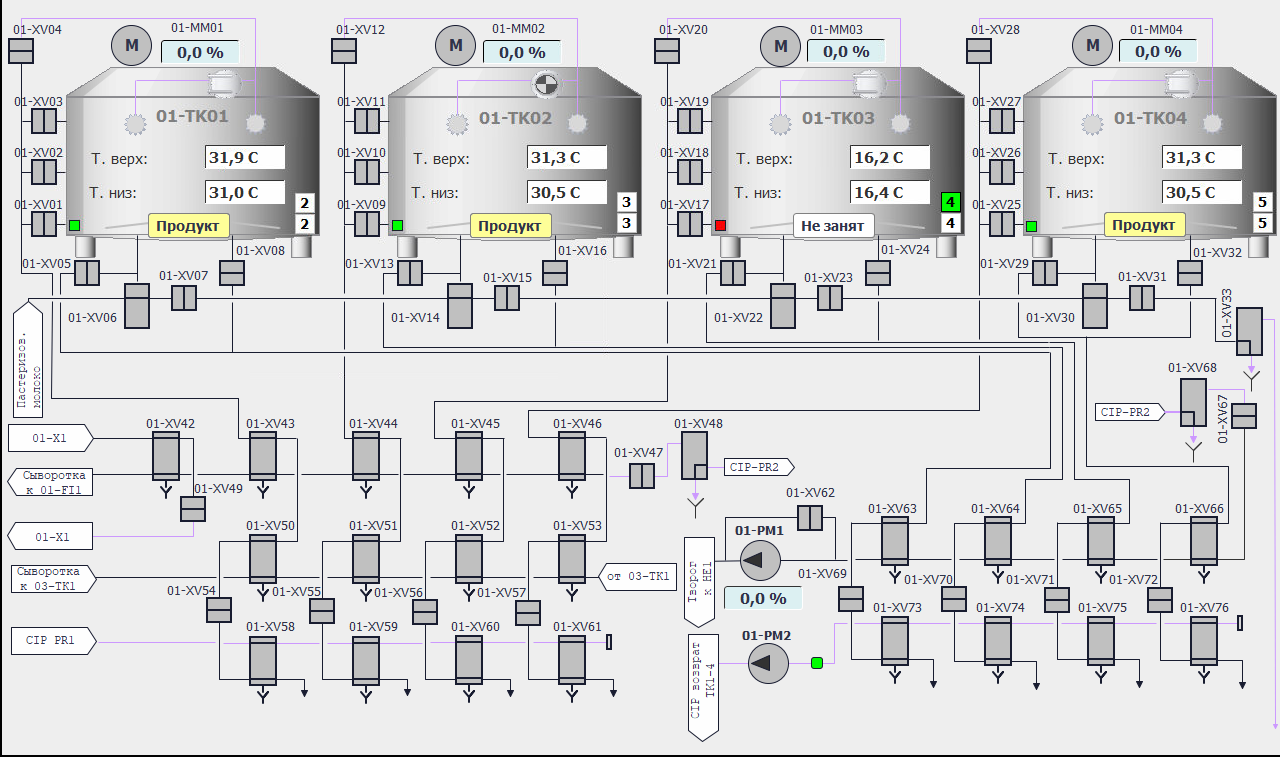Viewport: 1280px width, 757px height.
Task: Click the 01-MM02 speed value field
Action: (x=522, y=52)
